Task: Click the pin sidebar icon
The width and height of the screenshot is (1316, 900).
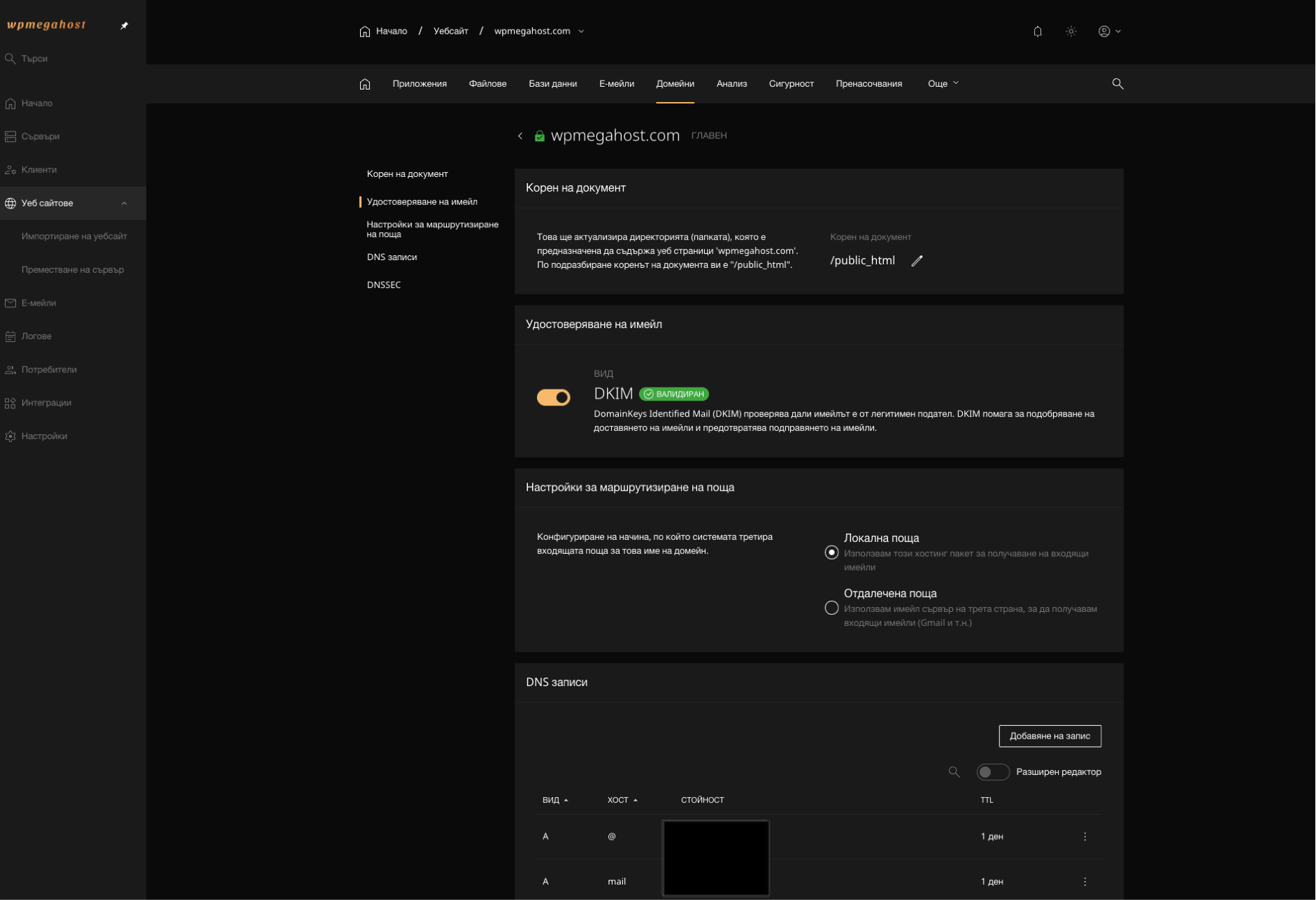Action: pos(124,25)
